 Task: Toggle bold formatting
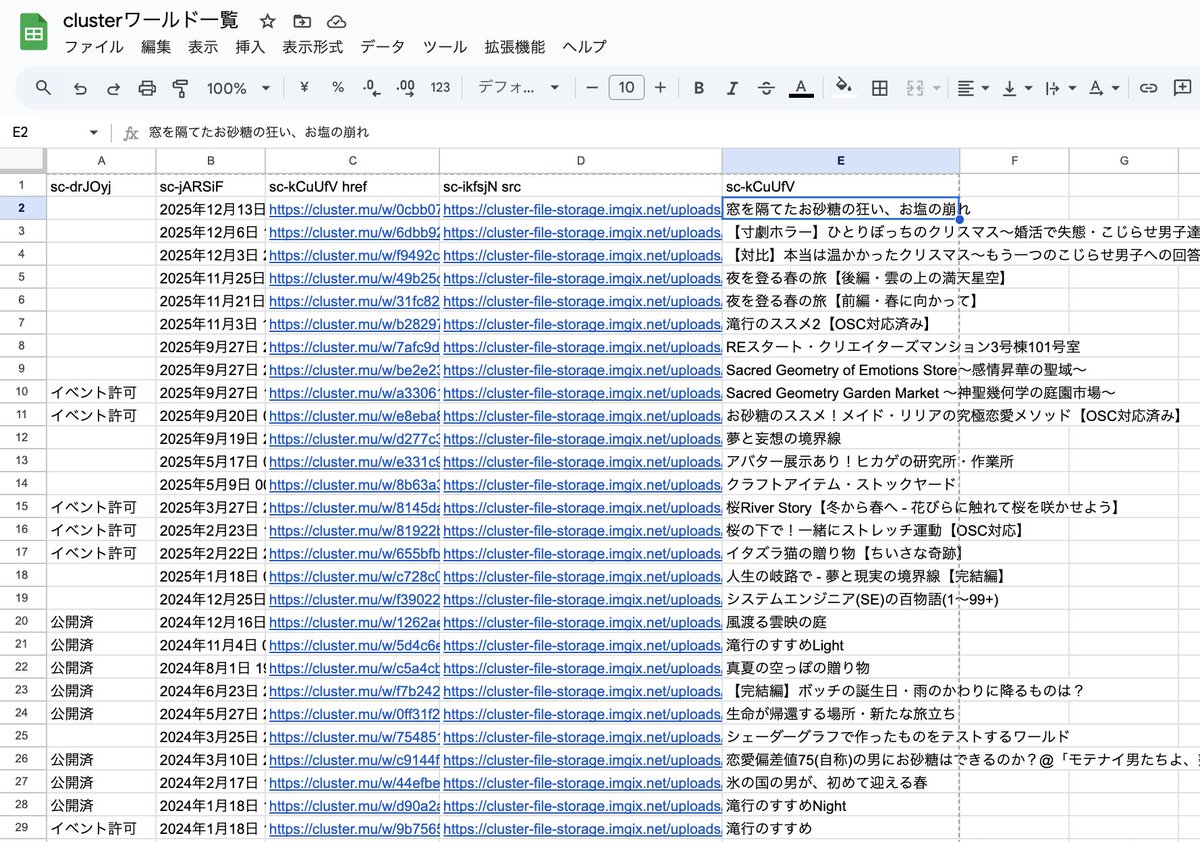coord(699,88)
